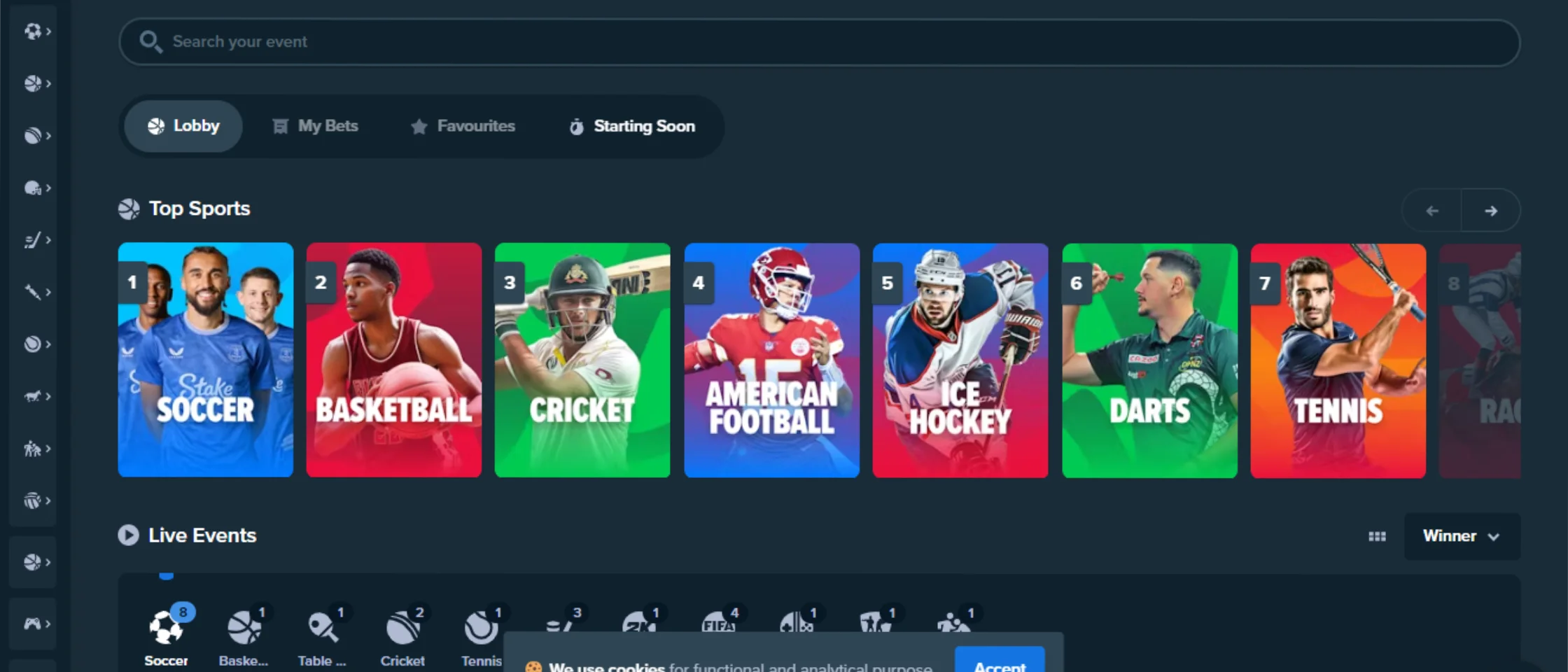Click the American football helmet sidebar icon
The width and height of the screenshot is (1568, 672).
[34, 188]
